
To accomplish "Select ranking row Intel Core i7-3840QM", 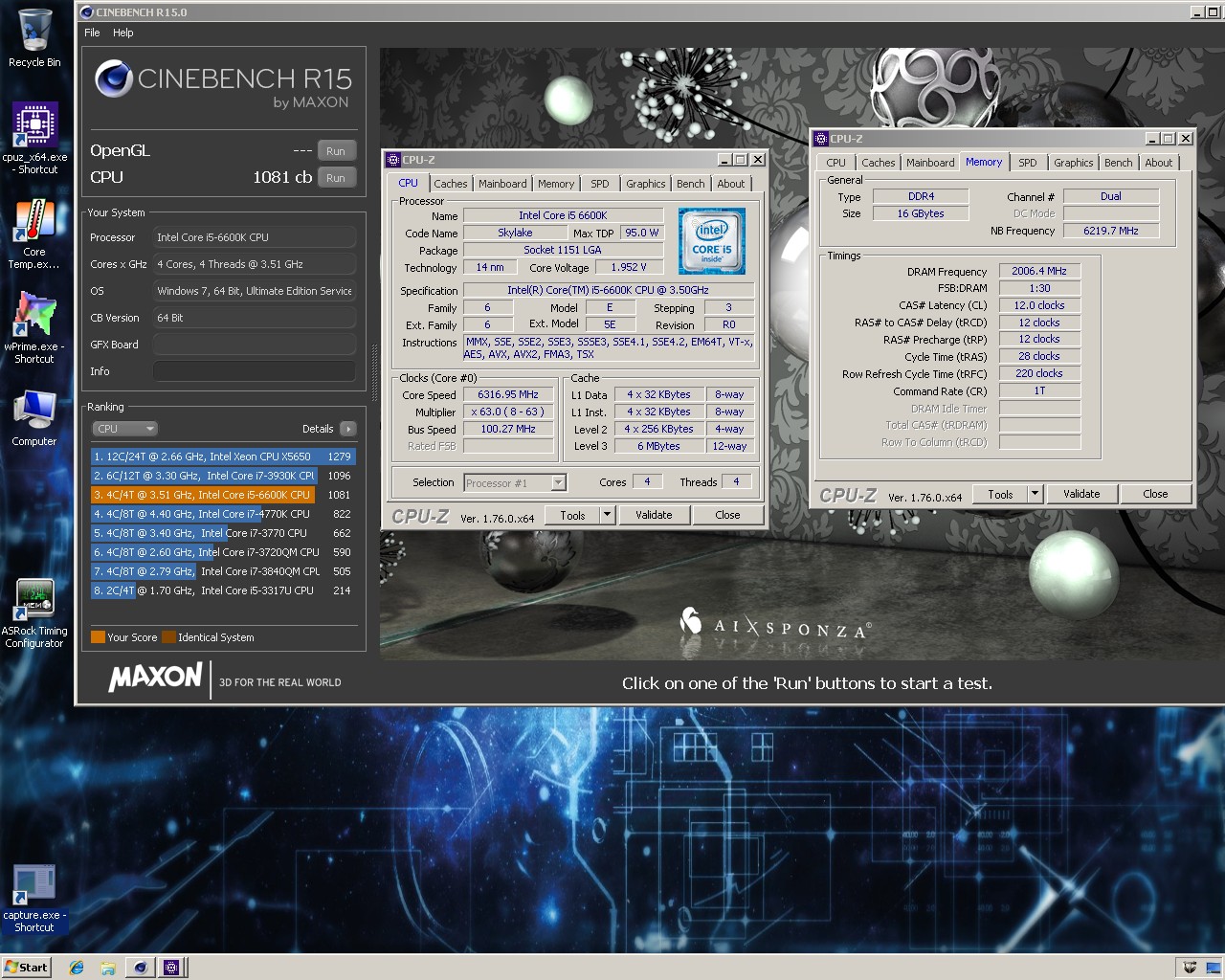I will pyautogui.click(x=223, y=571).
